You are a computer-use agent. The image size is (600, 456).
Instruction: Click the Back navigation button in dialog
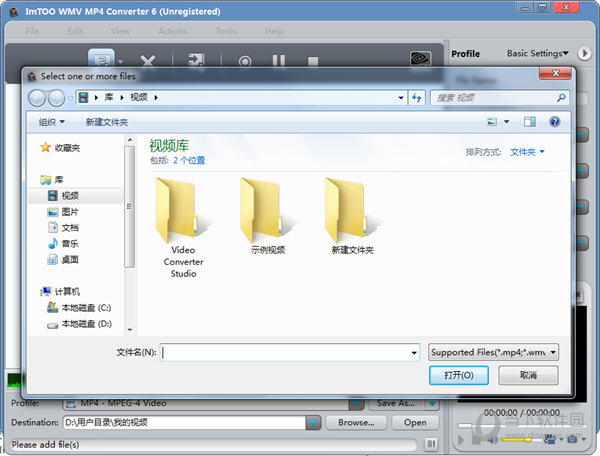(38, 98)
